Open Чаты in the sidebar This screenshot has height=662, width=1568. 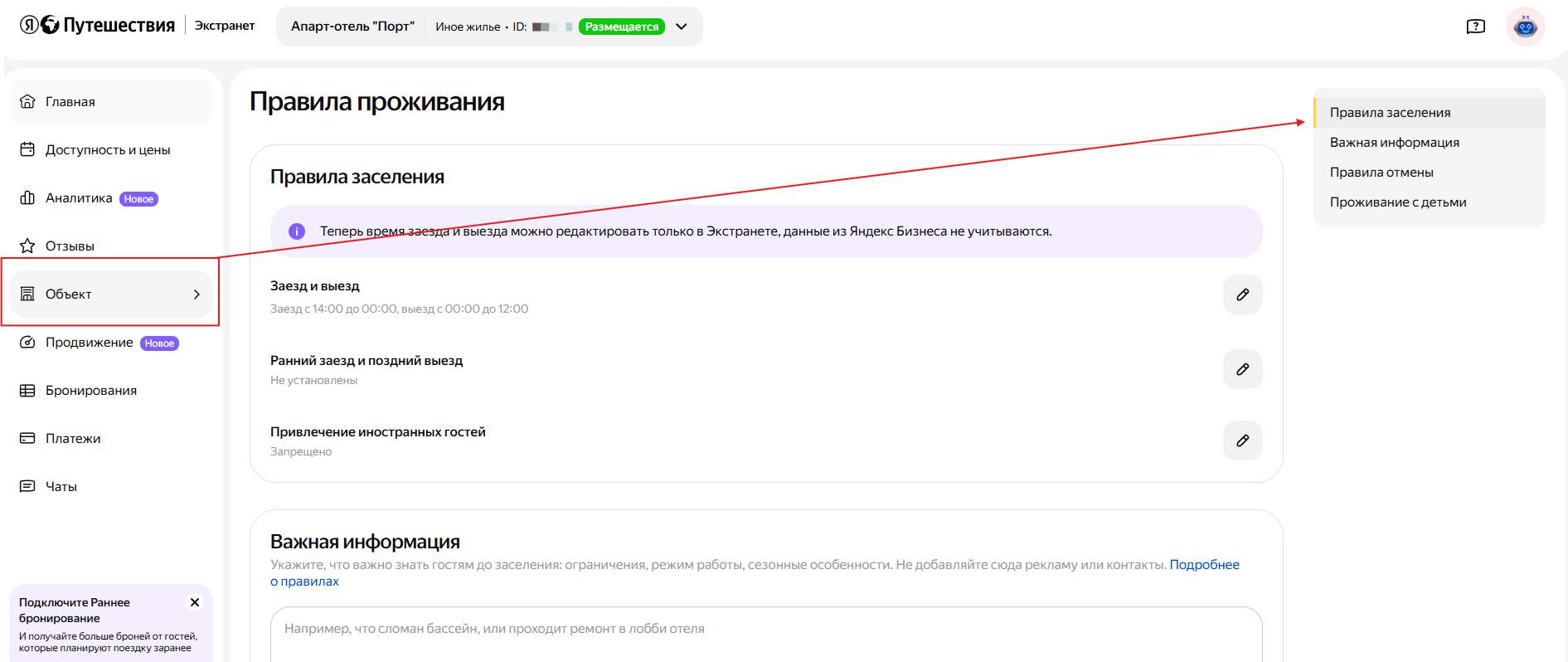(111, 487)
